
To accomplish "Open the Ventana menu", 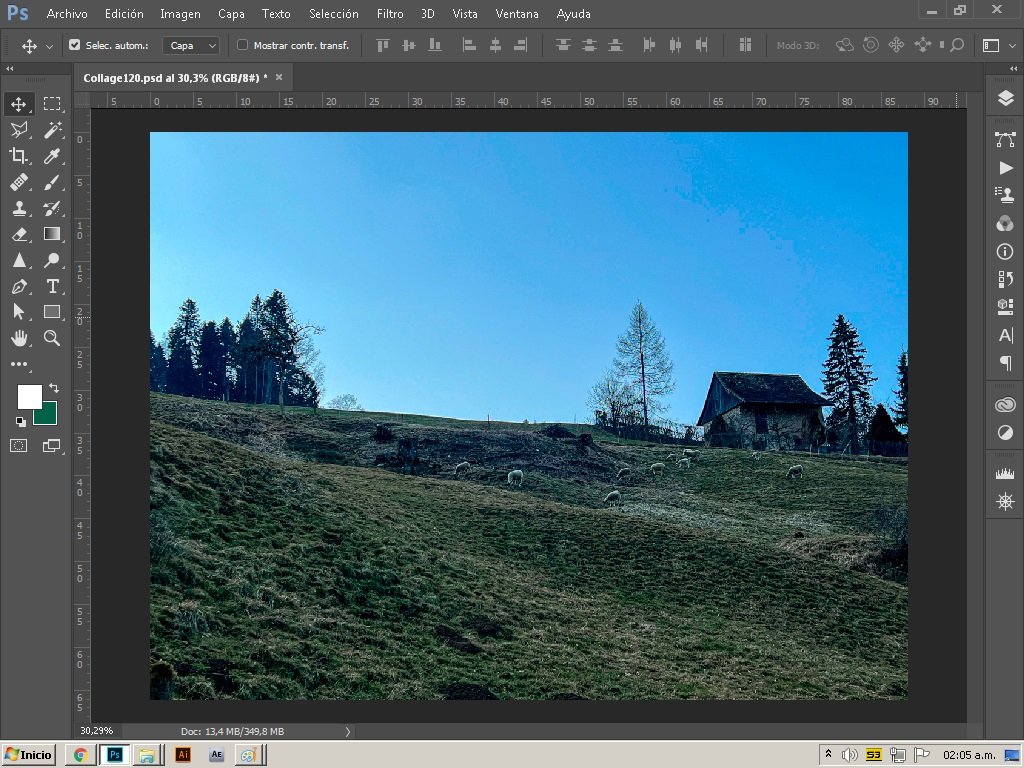I will pos(517,13).
